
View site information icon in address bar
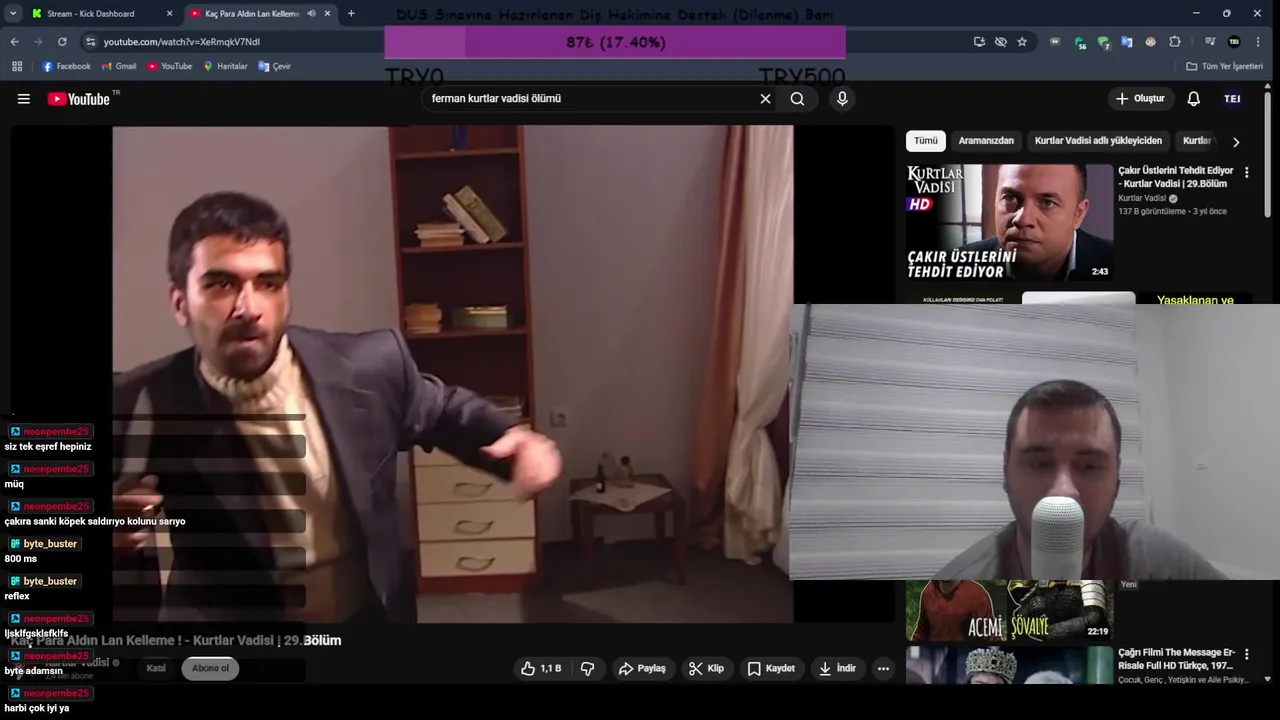click(91, 42)
